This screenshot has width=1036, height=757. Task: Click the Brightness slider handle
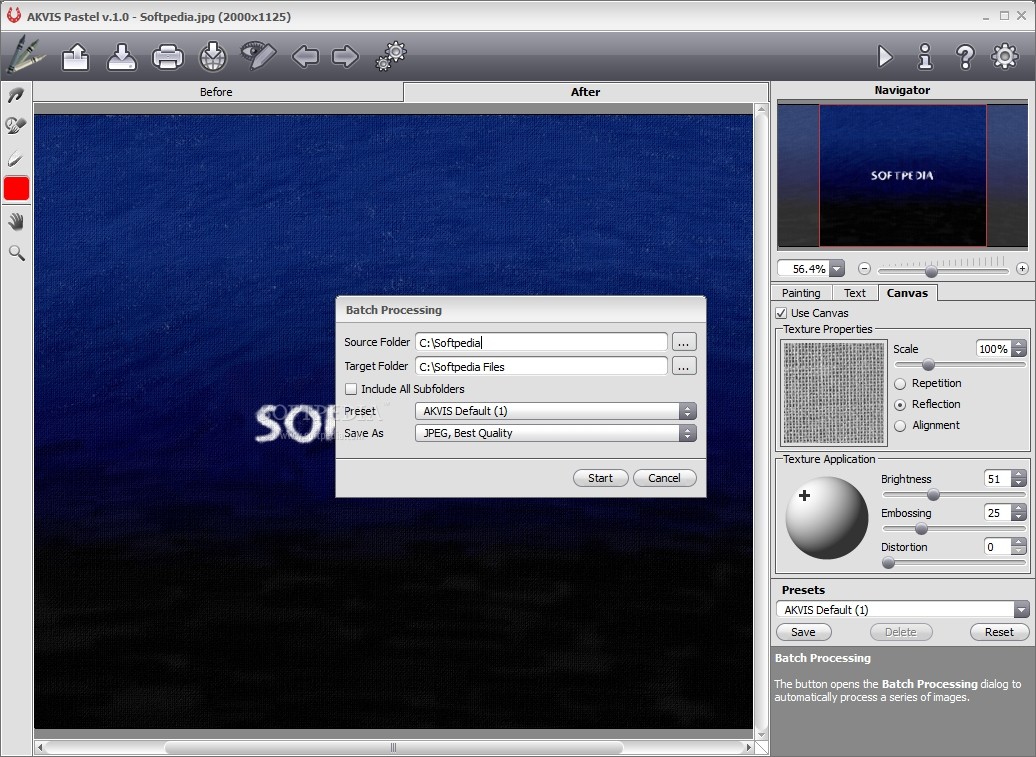click(x=933, y=495)
